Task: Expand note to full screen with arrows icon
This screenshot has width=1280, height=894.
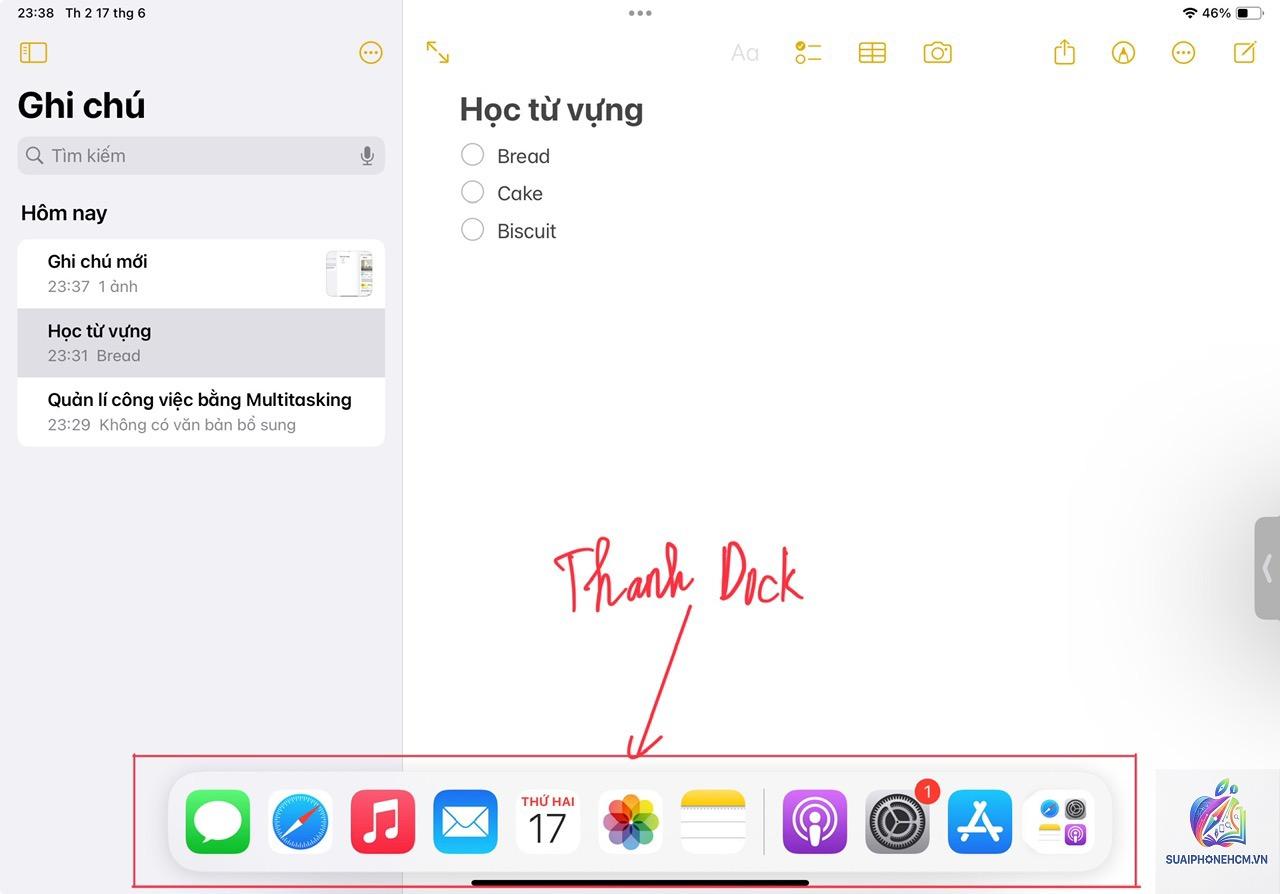Action: click(x=438, y=53)
